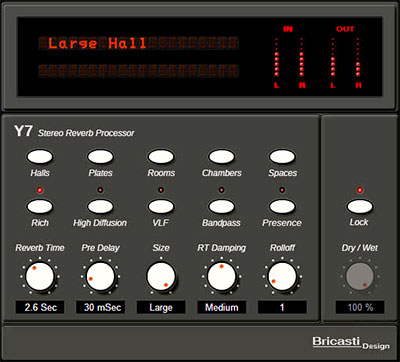The image size is (400, 362).
Task: Click the RT Damping knob
Action: 221,277
